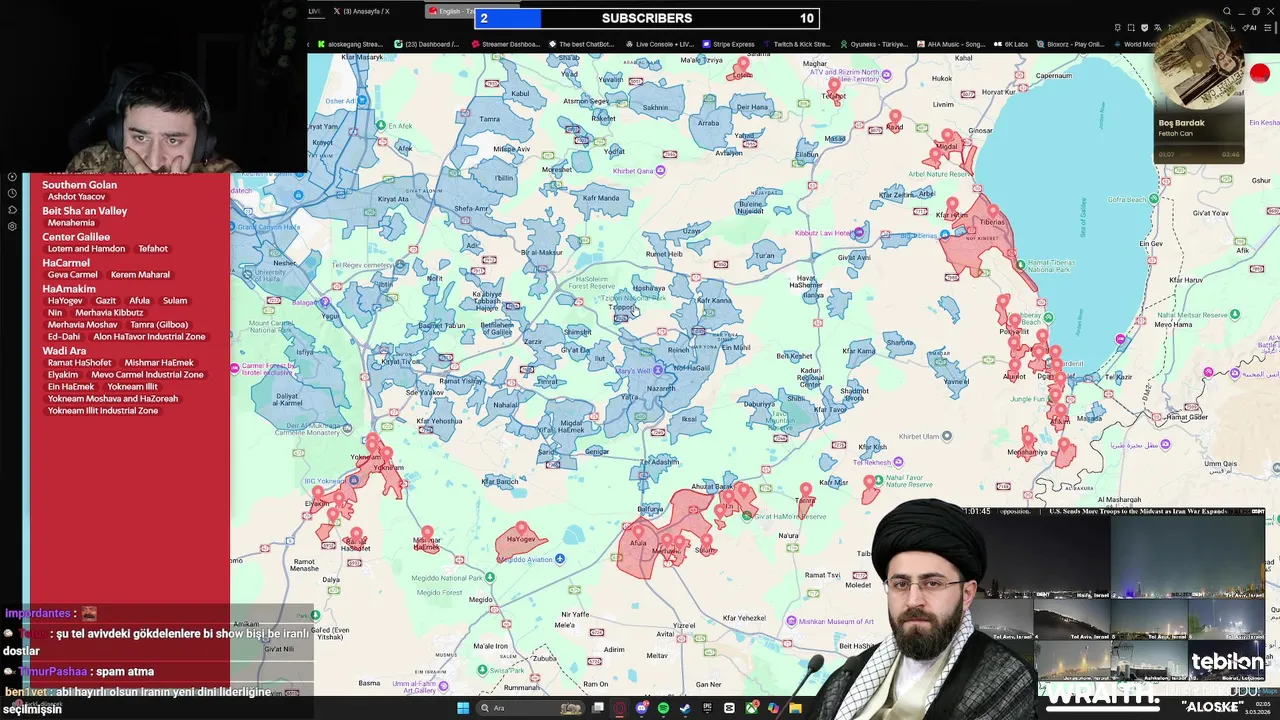Click 'Ramat HaShofet' tag
The image size is (1280, 720).
pos(80,363)
